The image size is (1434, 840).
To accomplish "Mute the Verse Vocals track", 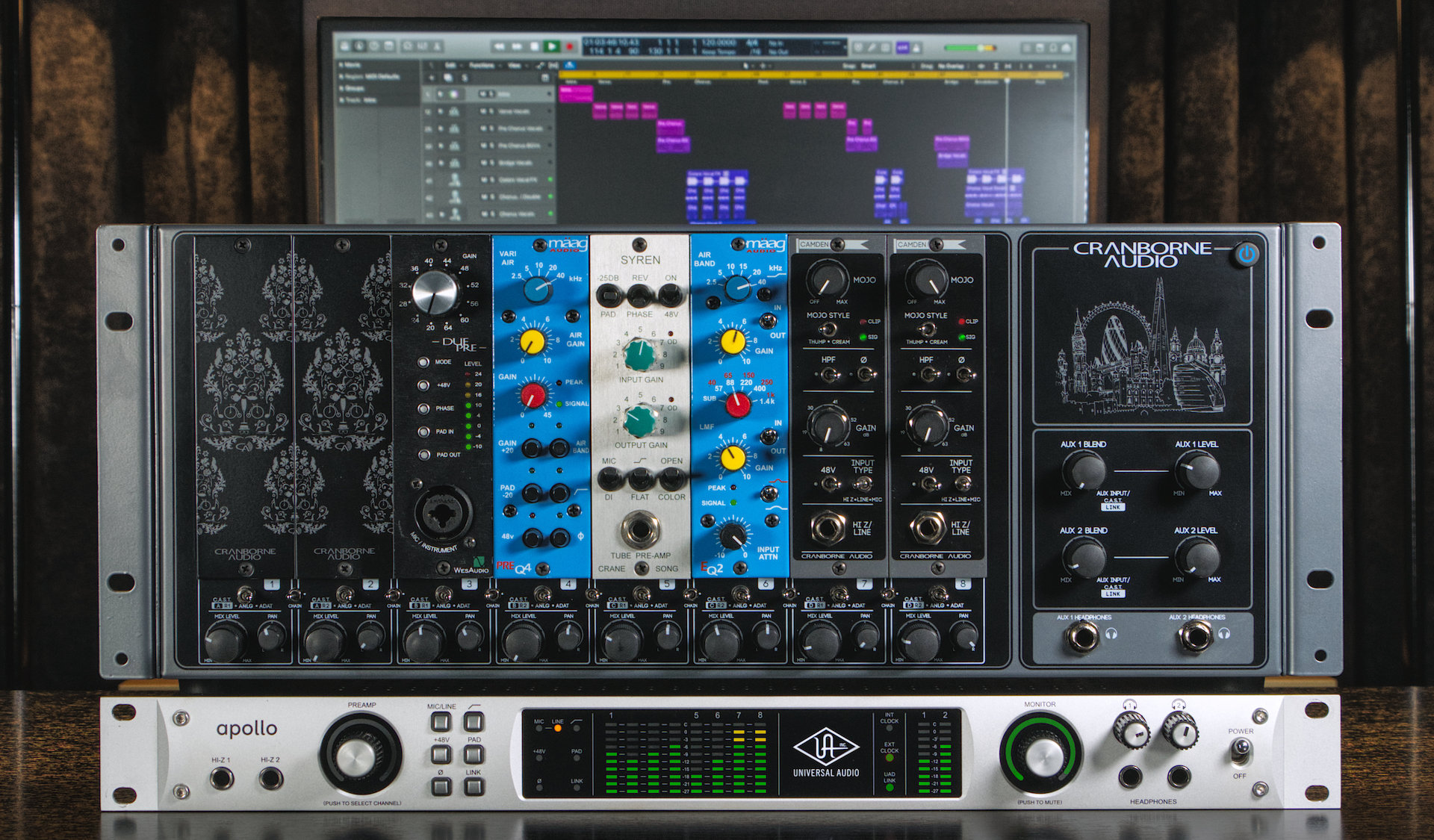I will point(482,111).
